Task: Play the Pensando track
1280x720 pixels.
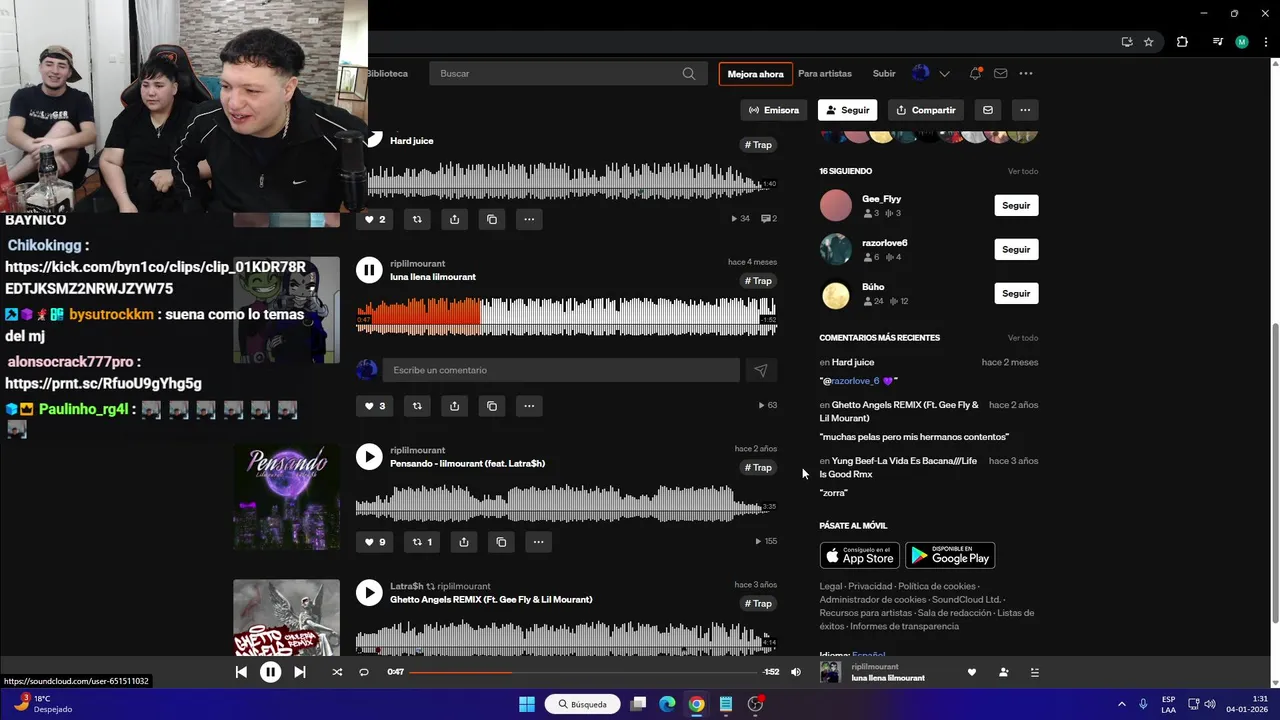Action: [369, 456]
